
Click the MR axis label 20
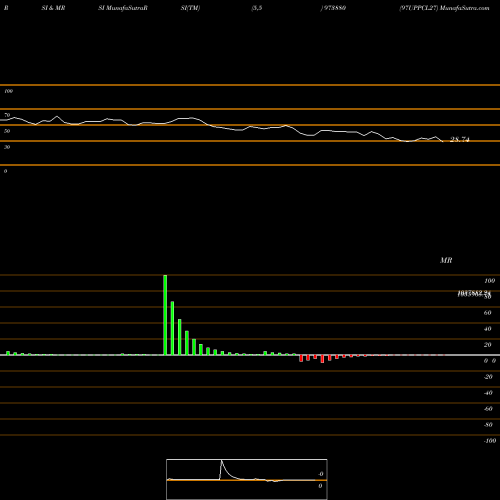pyautogui.click(x=487, y=345)
